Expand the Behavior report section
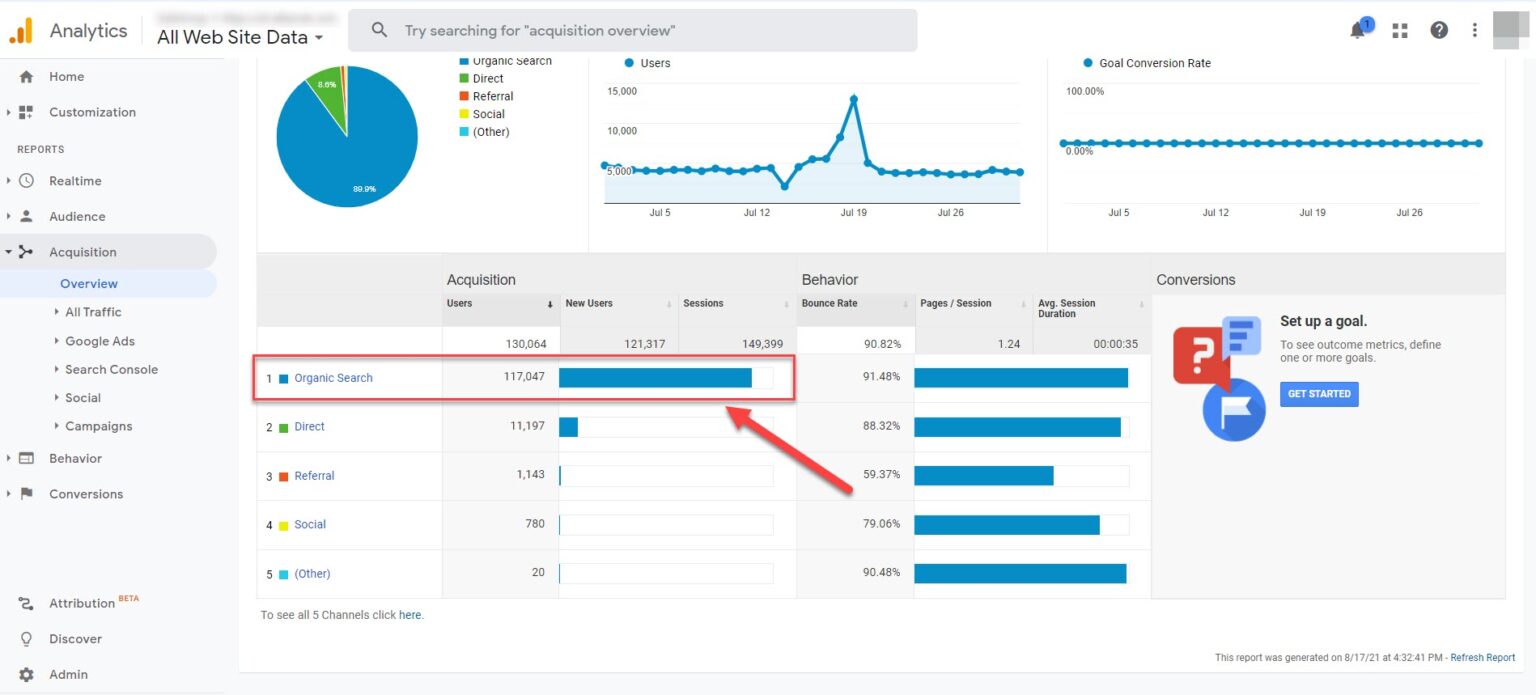Screen dimensions: 1536x695 pyautogui.click(x=75, y=459)
